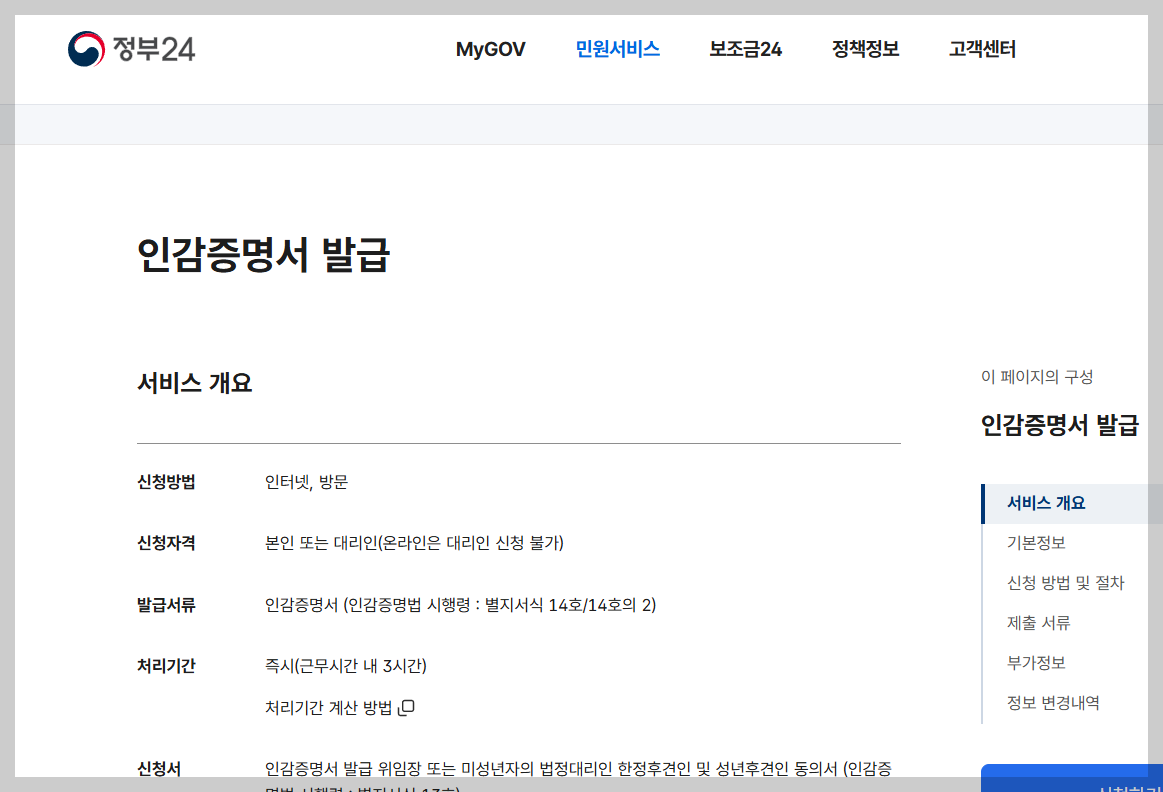
Task: Open the 보조금24 menu
Action: (744, 48)
